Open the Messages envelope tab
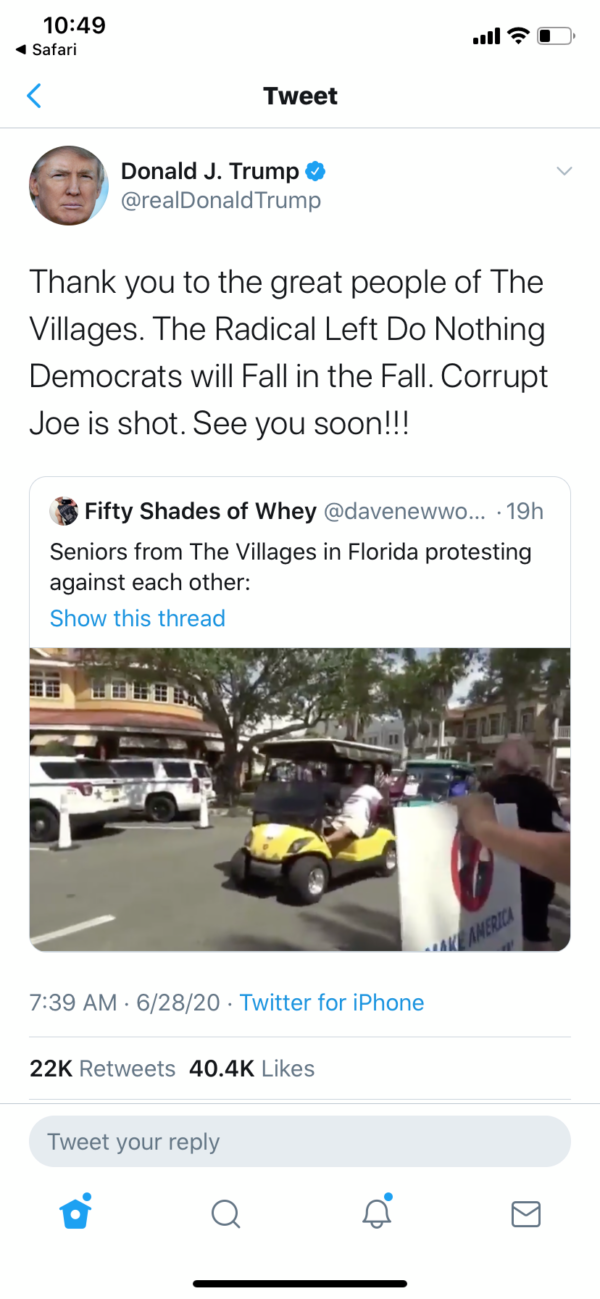Screen dimensions: 600x1299 click(x=526, y=1214)
